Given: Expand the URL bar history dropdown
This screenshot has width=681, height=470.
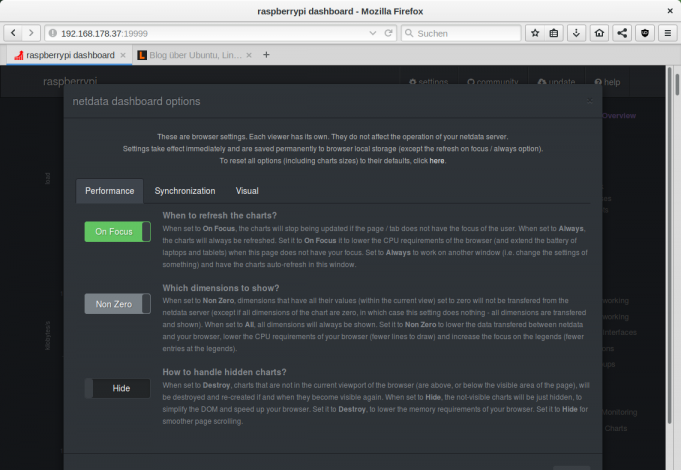Looking at the screenshot, I should [x=373, y=33].
